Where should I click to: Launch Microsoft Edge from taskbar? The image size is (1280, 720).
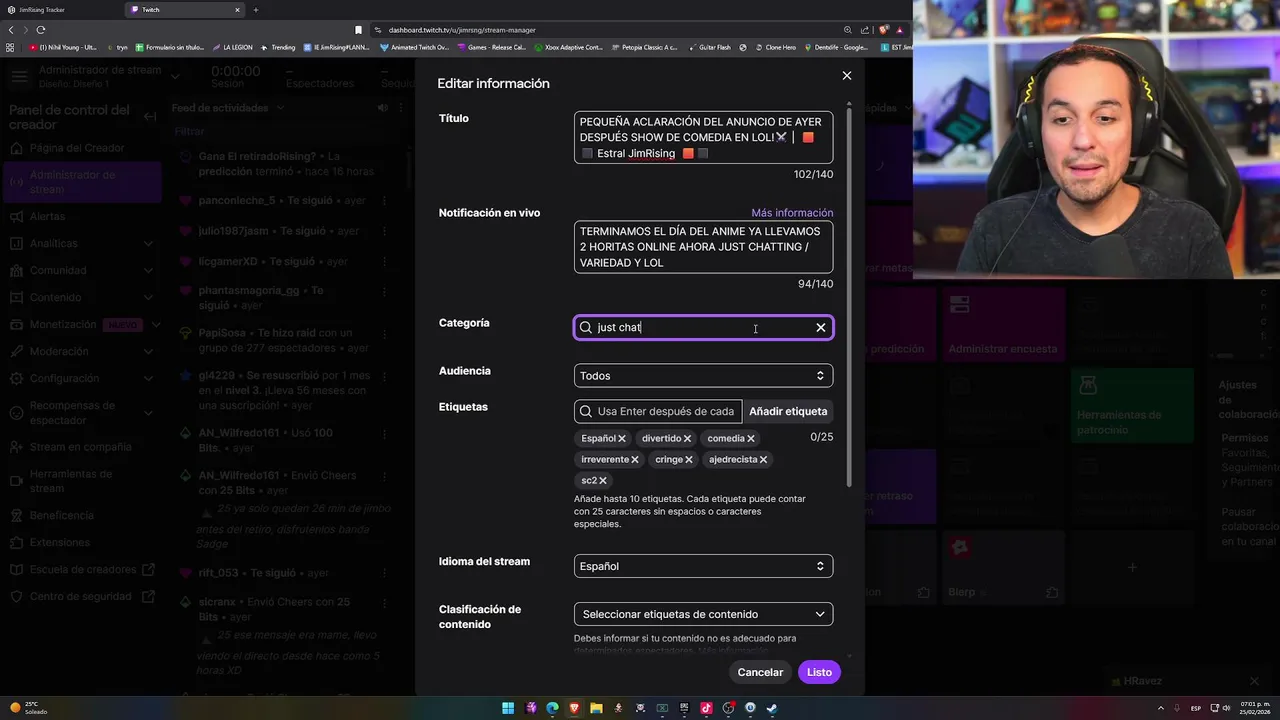[552, 708]
